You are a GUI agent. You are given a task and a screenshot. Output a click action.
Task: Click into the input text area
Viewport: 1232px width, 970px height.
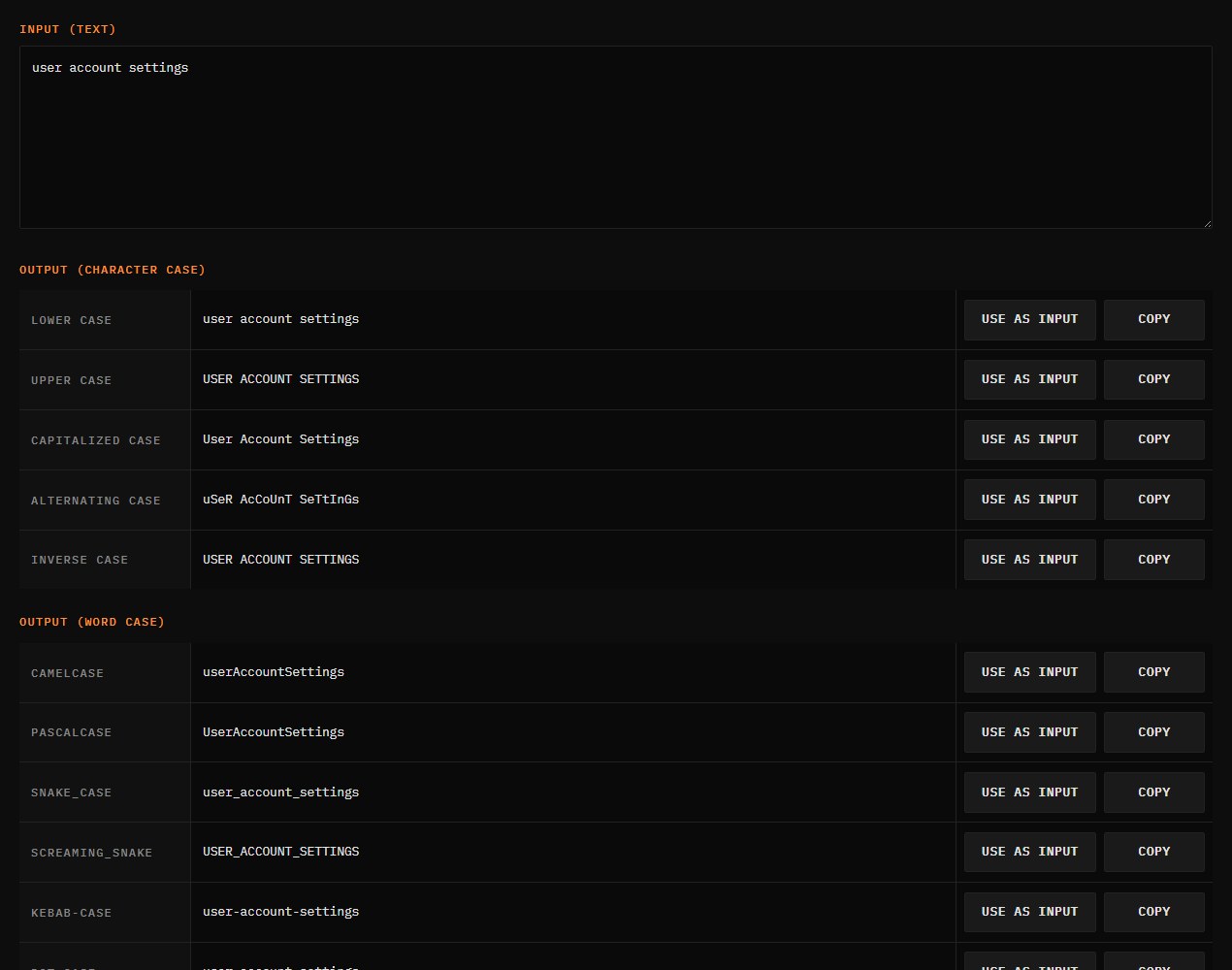[615, 137]
